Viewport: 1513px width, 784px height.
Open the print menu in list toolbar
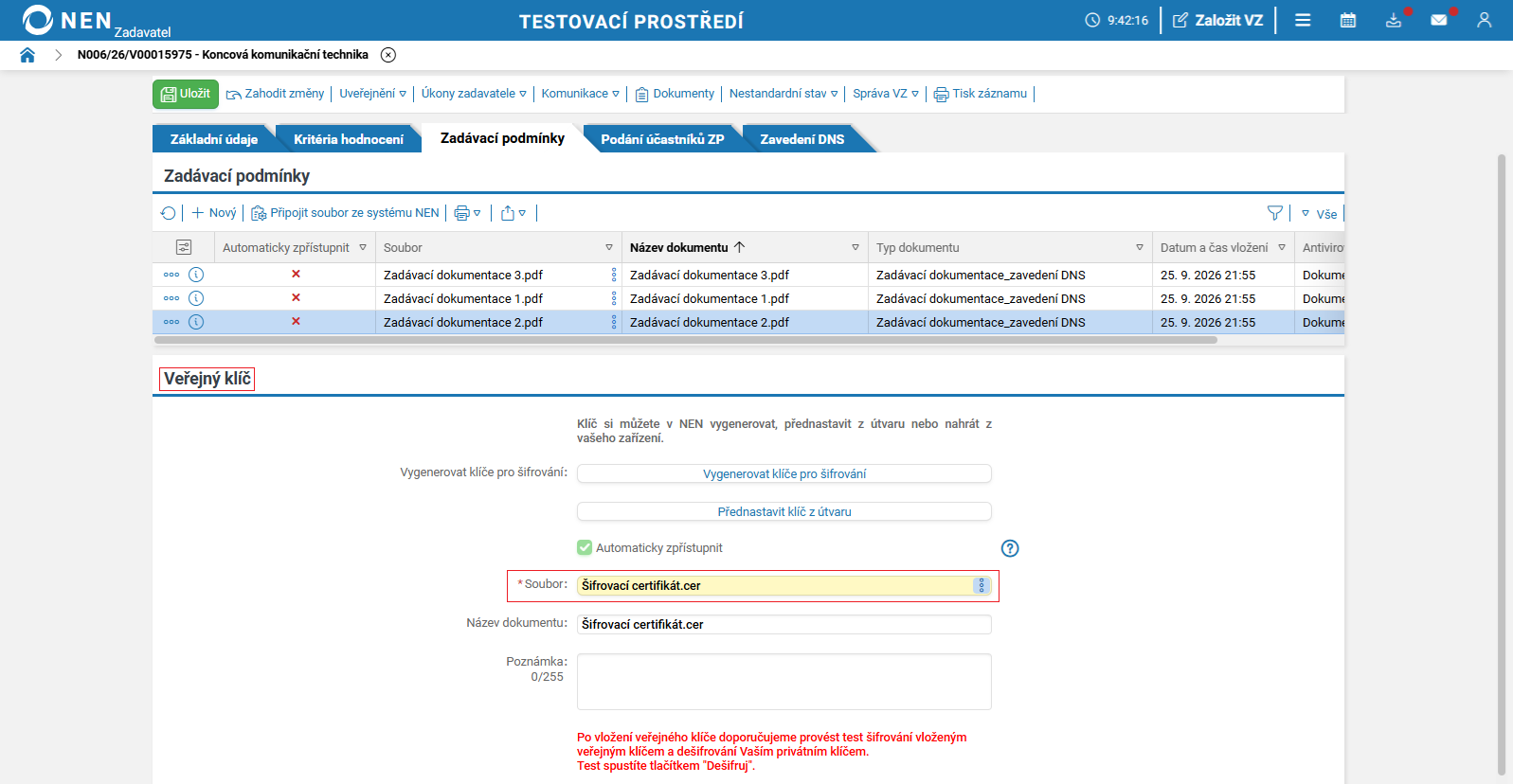pos(467,213)
